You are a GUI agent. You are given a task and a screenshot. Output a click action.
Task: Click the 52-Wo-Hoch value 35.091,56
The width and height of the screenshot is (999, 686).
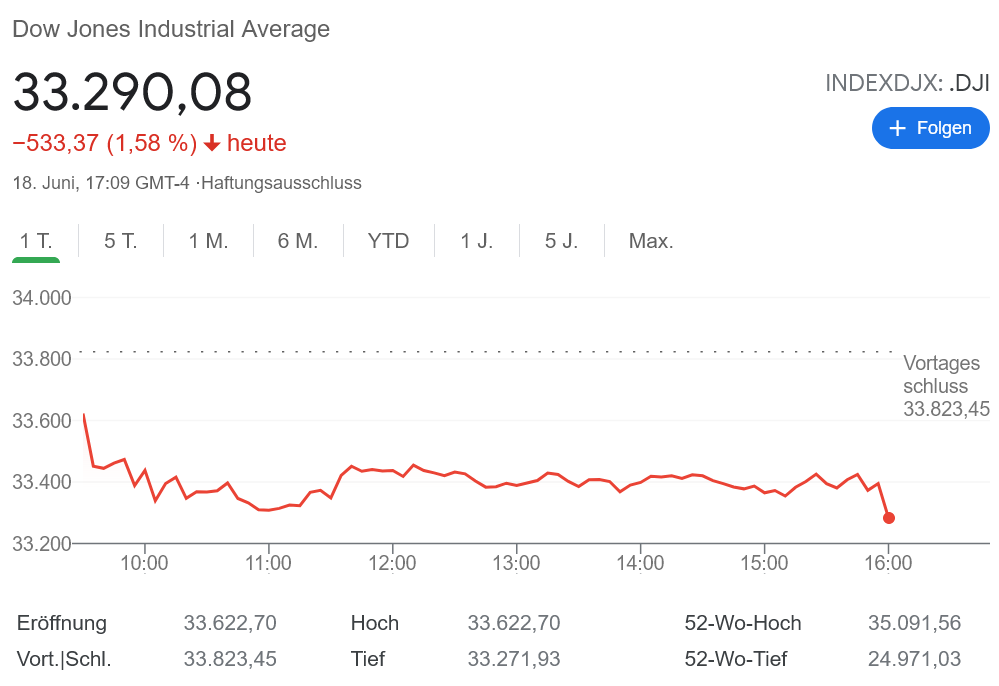914,623
